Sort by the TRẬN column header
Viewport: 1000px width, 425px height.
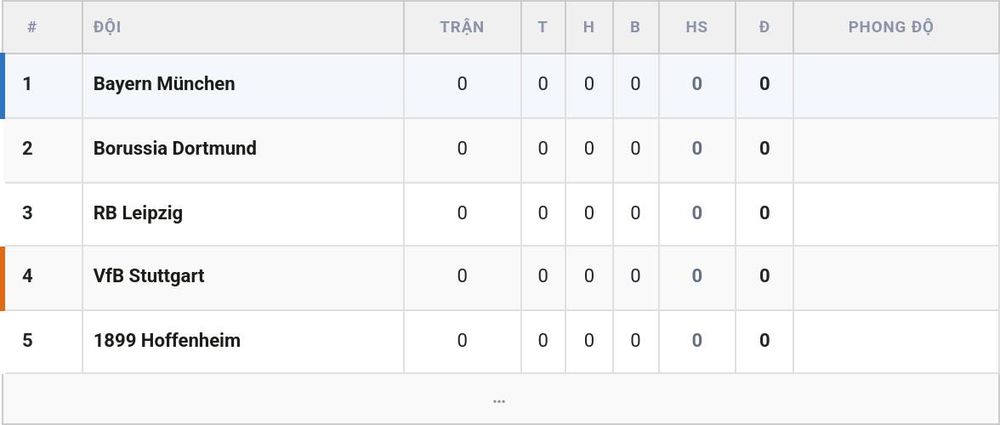coord(462,27)
